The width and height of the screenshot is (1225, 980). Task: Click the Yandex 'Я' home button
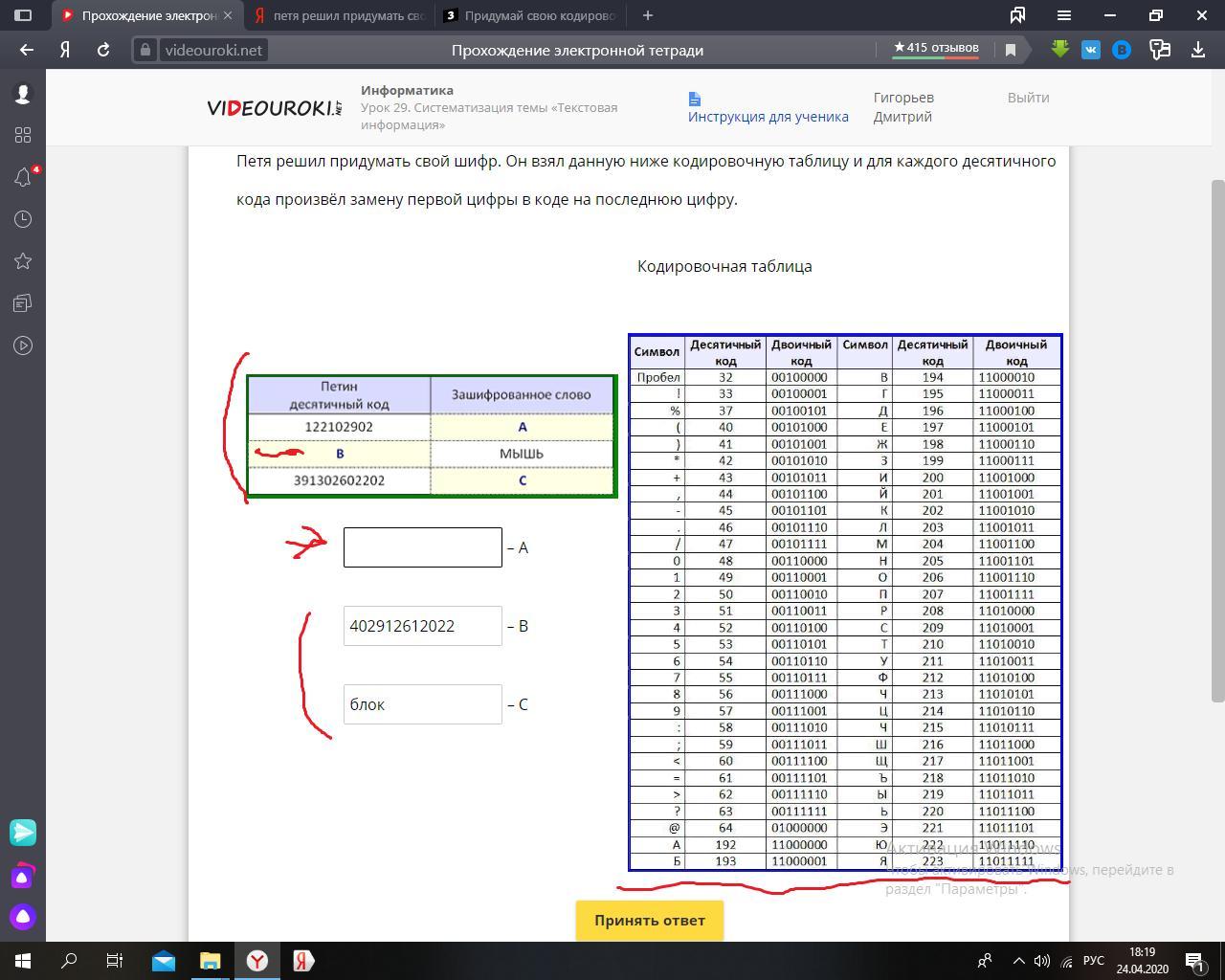[x=65, y=50]
